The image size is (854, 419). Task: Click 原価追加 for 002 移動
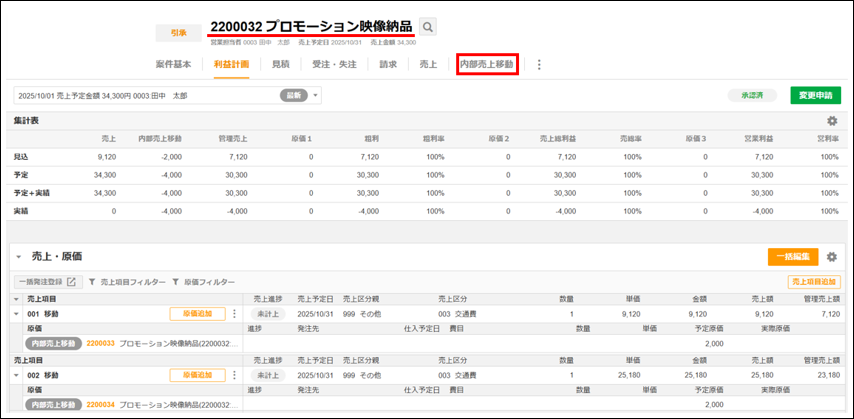[x=197, y=375]
